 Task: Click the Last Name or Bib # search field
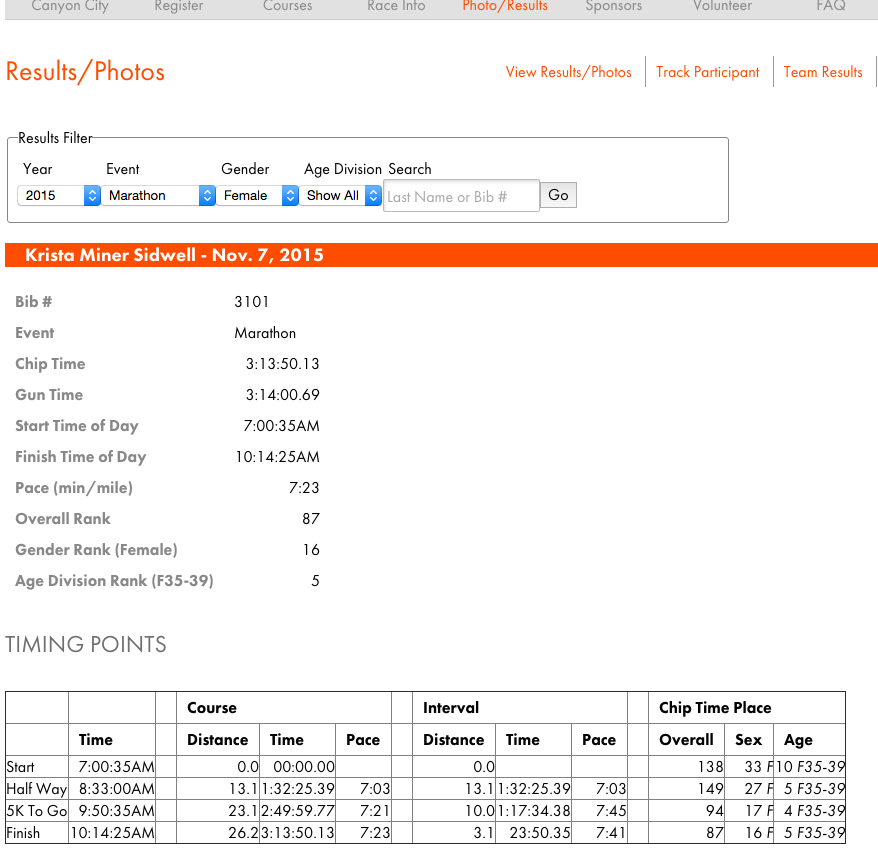point(460,197)
